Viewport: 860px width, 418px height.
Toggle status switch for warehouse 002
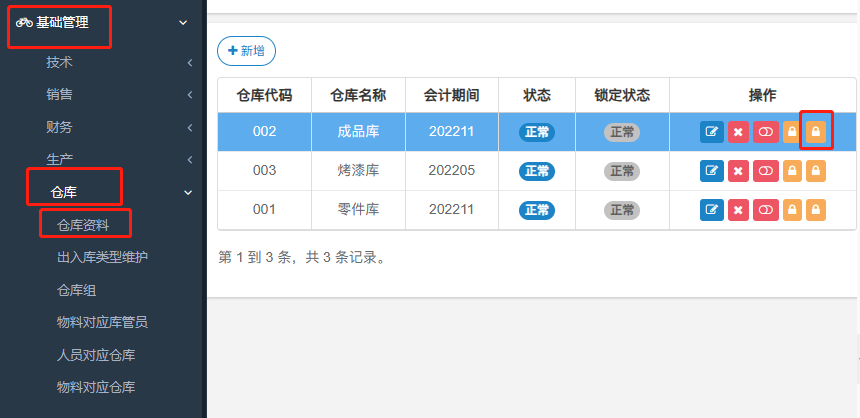(x=765, y=132)
